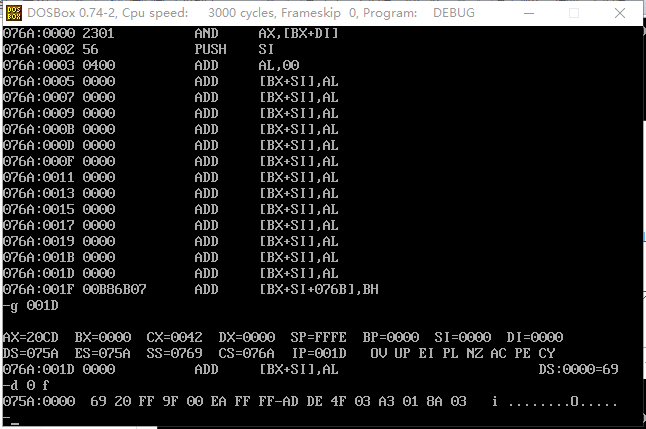Select address 076A:000F in disassembly
This screenshot has width=646, height=429.
(39, 162)
